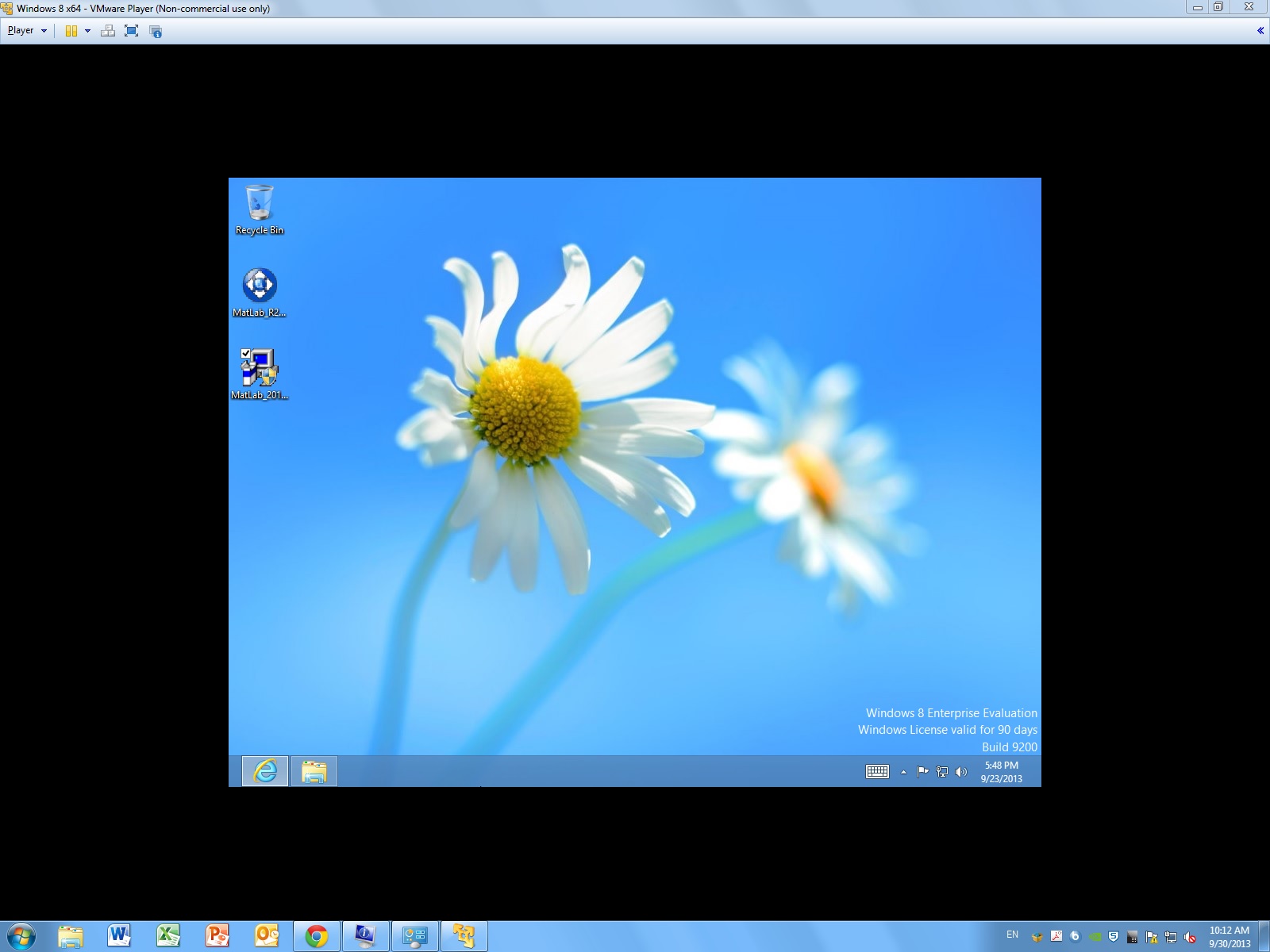
Task: Select the MatLab_201... installer desktop icon
Action: 260,374
